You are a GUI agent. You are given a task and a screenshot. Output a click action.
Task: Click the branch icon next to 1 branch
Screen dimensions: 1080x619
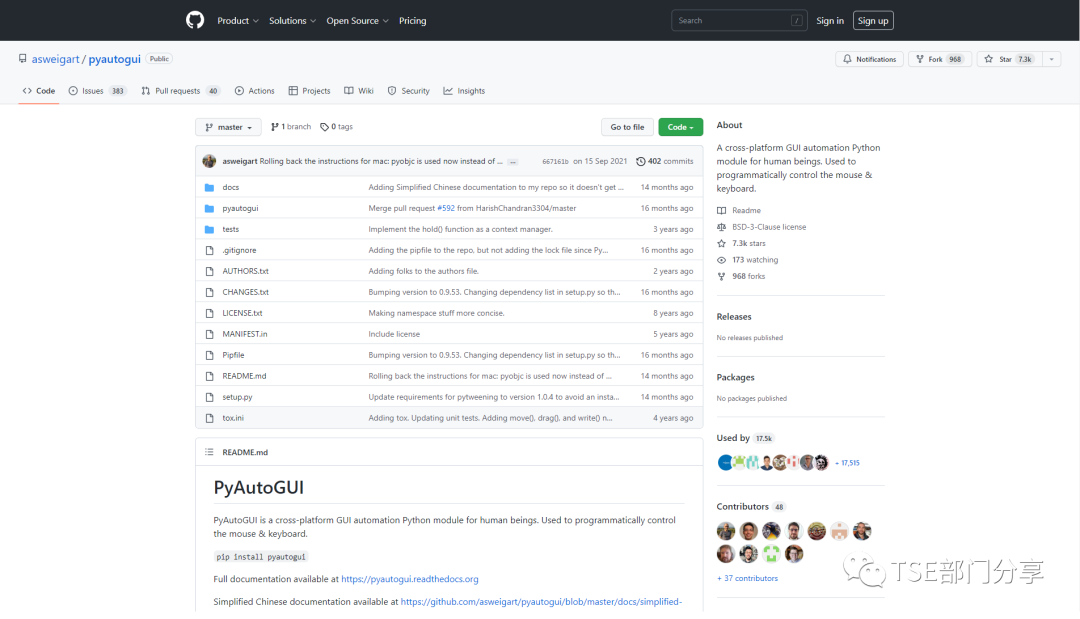point(275,127)
